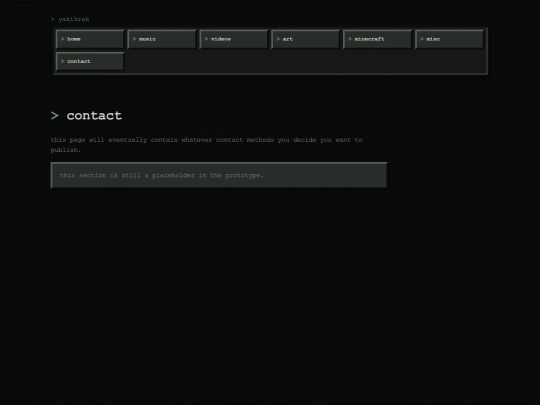Click the paragraph about contact methods
Viewport: 540px width, 405px height.
point(206,145)
